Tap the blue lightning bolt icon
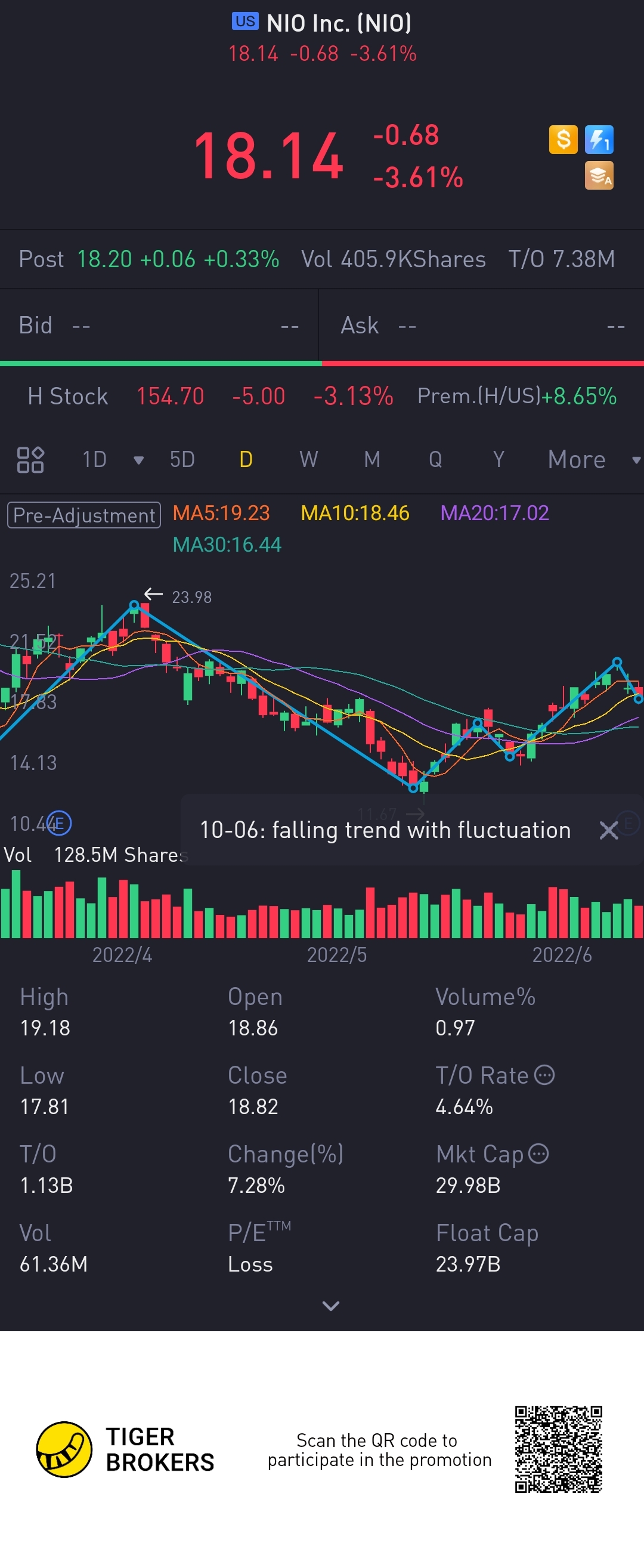644x1568 pixels. 599,140
